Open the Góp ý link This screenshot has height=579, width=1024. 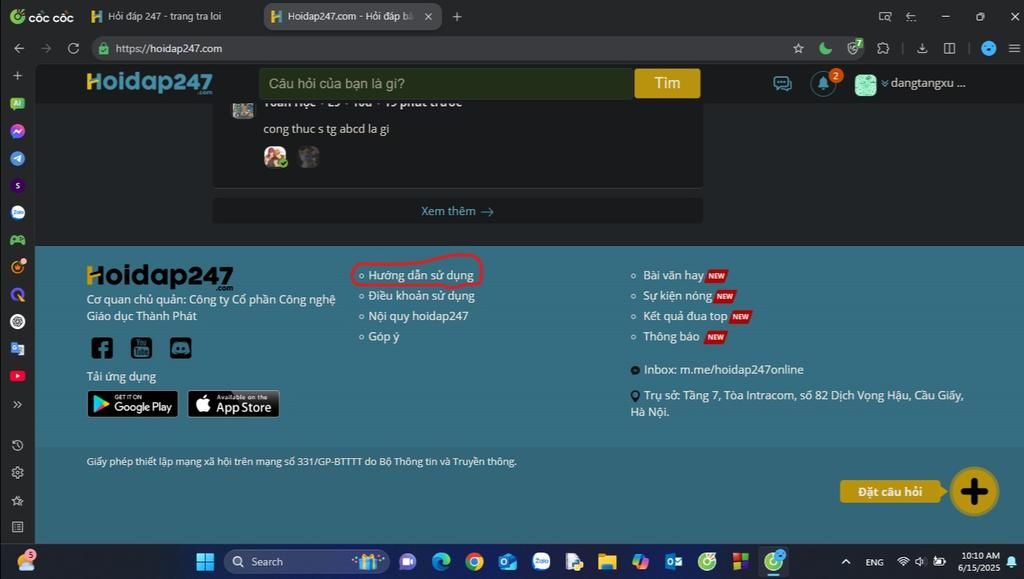coord(383,337)
